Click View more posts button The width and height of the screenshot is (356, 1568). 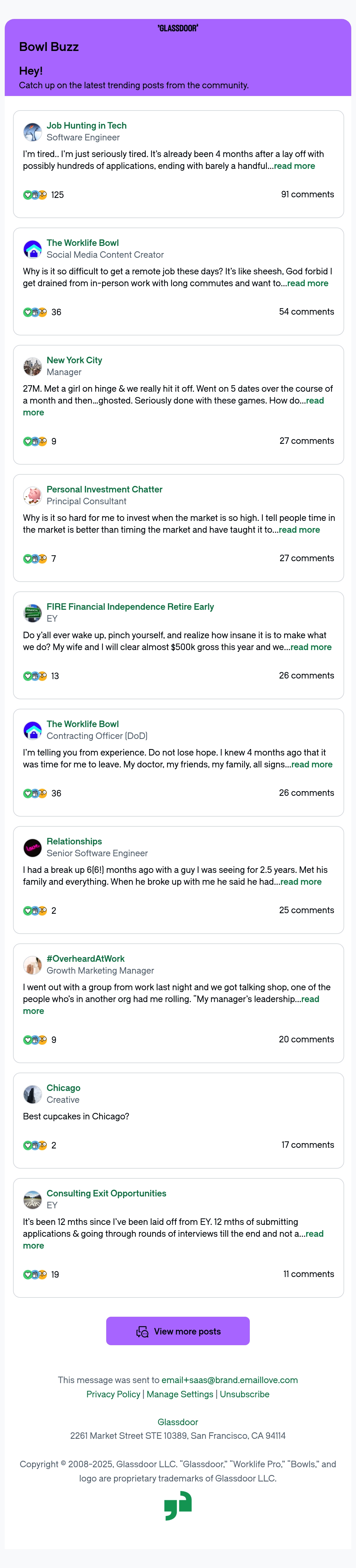tap(178, 1331)
